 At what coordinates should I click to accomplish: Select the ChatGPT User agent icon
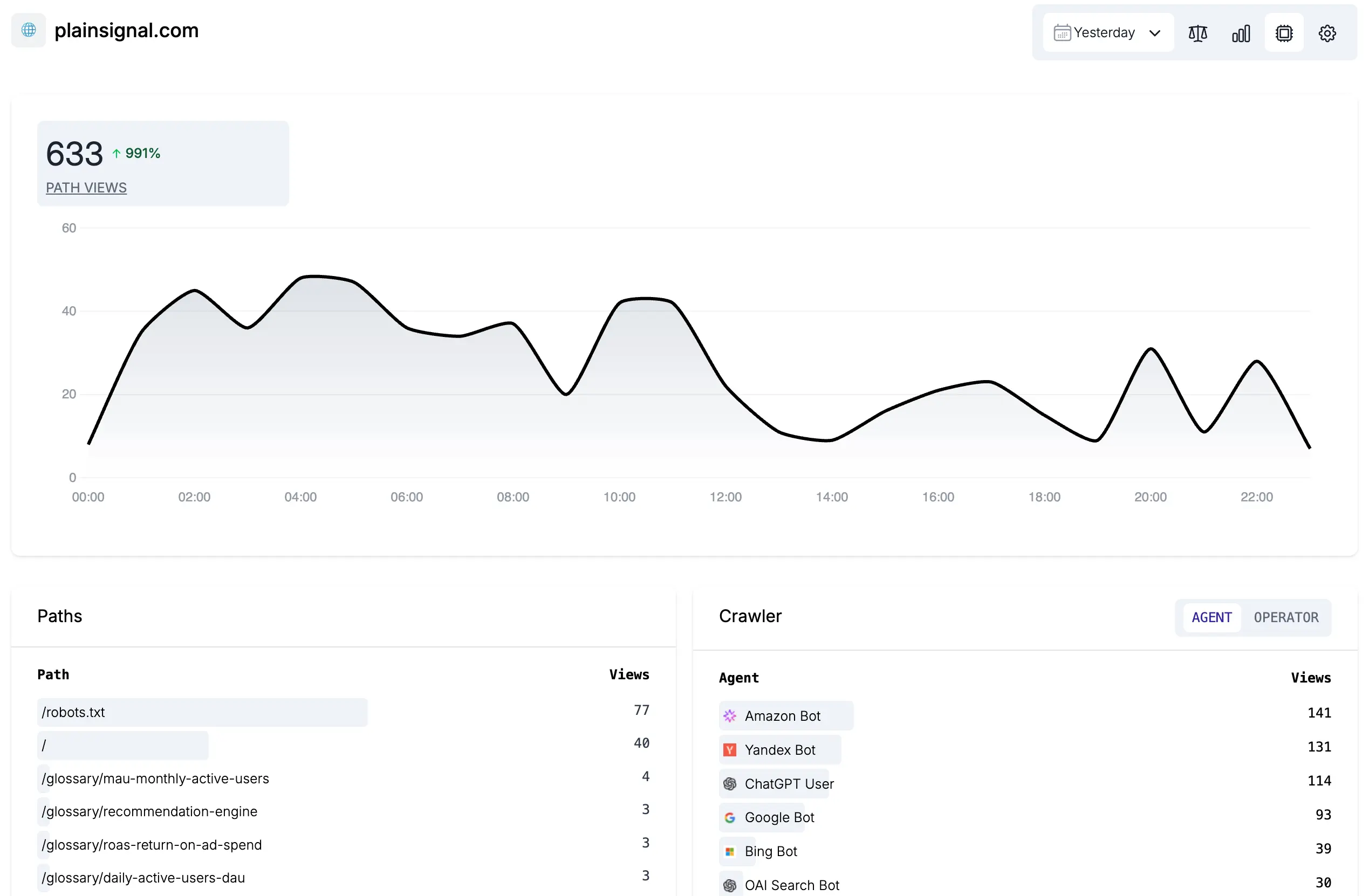[730, 783]
